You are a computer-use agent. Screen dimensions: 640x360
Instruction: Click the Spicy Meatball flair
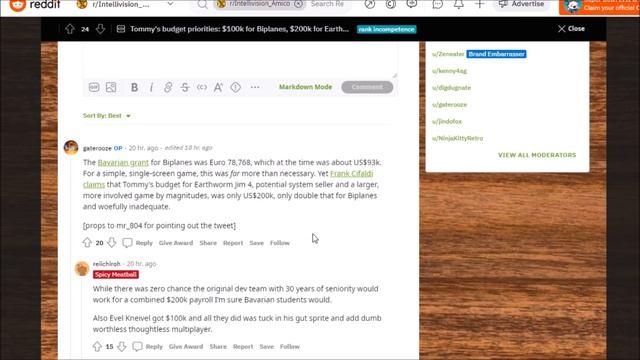pyautogui.click(x=116, y=275)
